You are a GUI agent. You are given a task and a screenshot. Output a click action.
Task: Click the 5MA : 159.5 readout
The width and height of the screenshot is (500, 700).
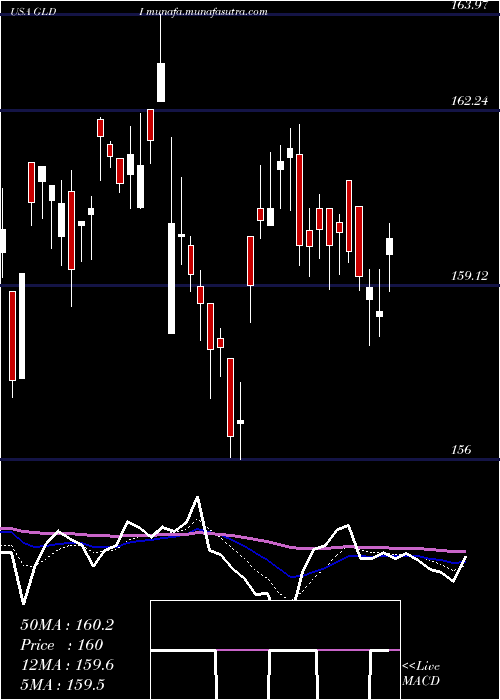pyautogui.click(x=62, y=685)
